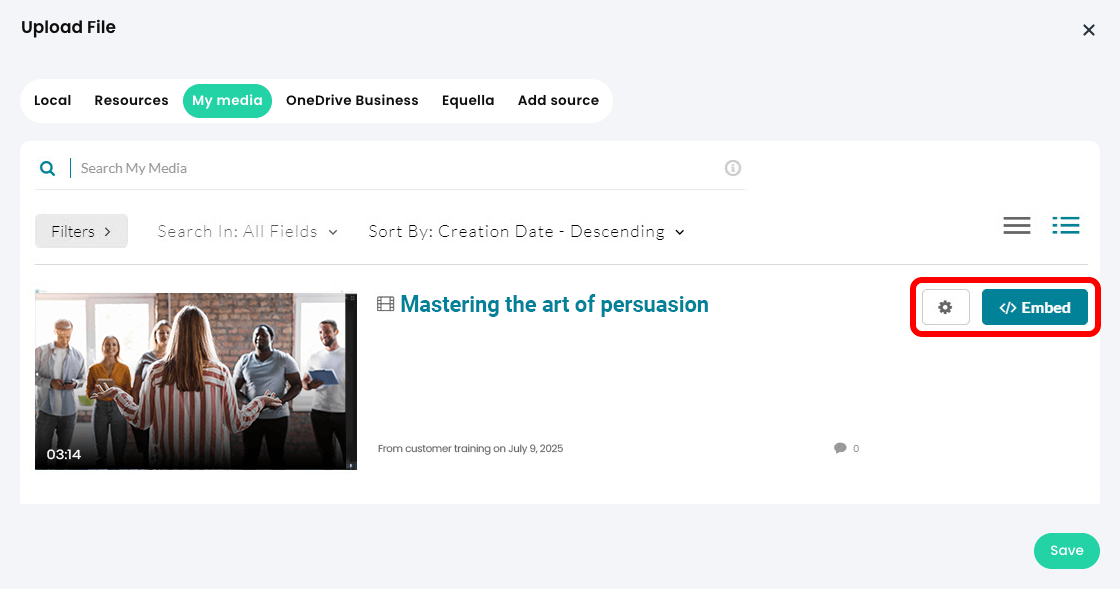Open the Sort By: Creation Date dropdown
This screenshot has height=589, width=1120.
tap(526, 231)
